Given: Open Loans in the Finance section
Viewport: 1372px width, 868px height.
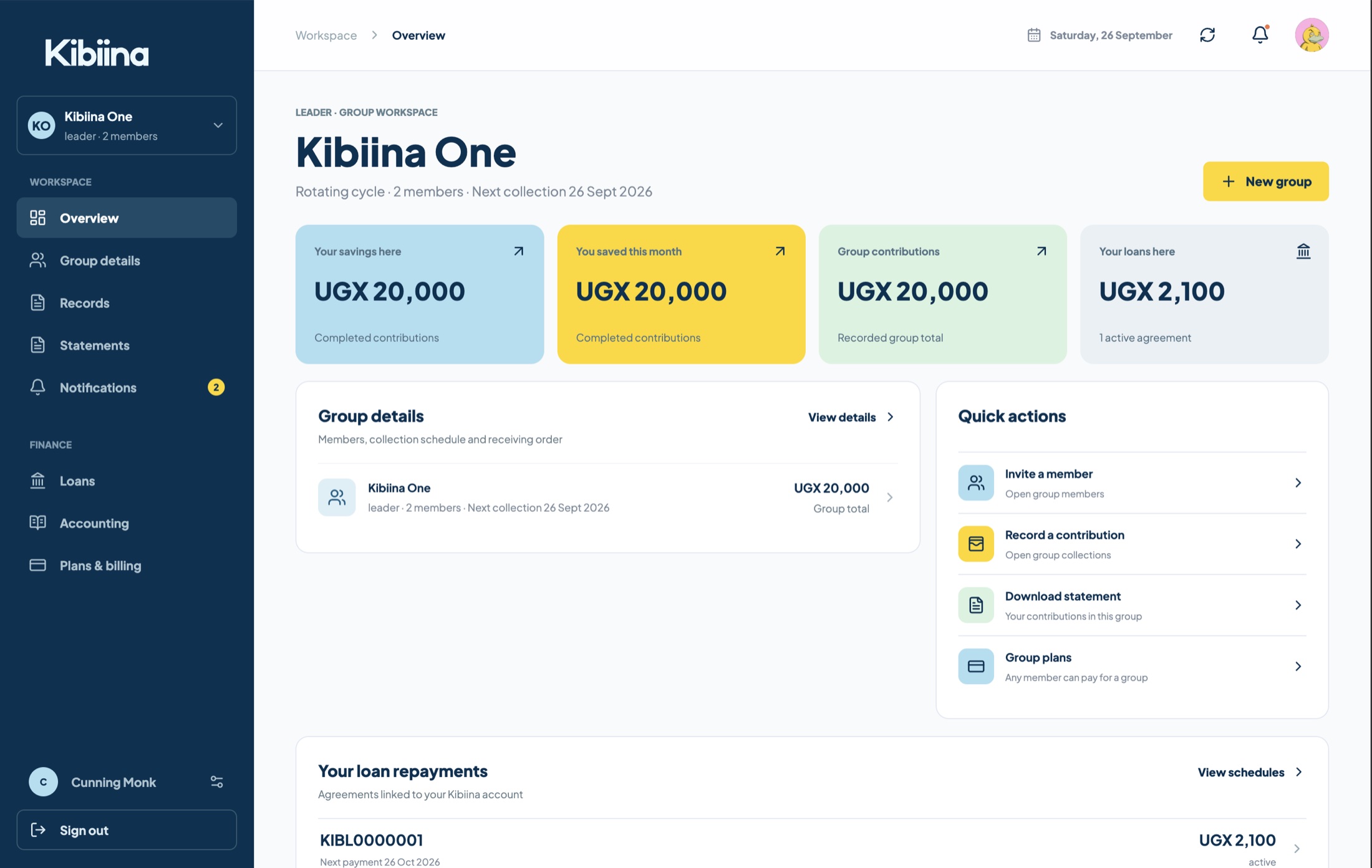Looking at the screenshot, I should pyautogui.click(x=127, y=481).
